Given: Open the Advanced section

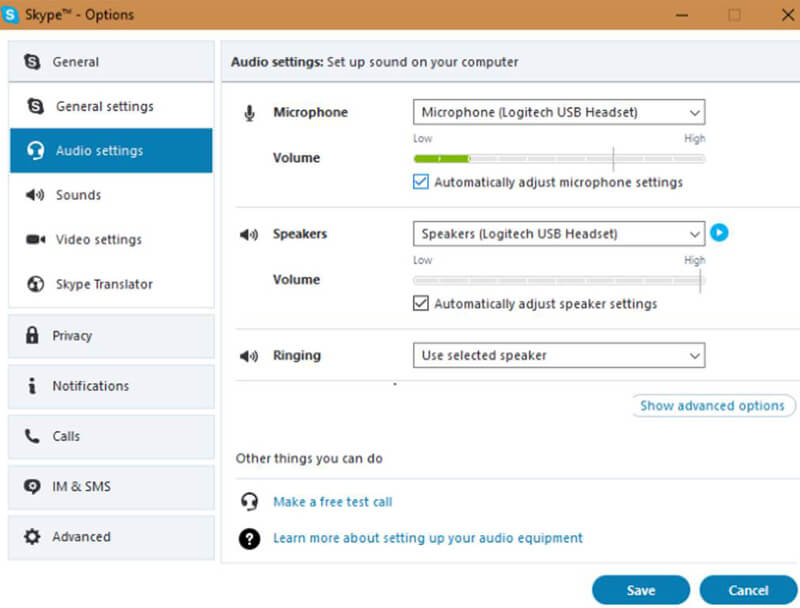Looking at the screenshot, I should (x=111, y=537).
